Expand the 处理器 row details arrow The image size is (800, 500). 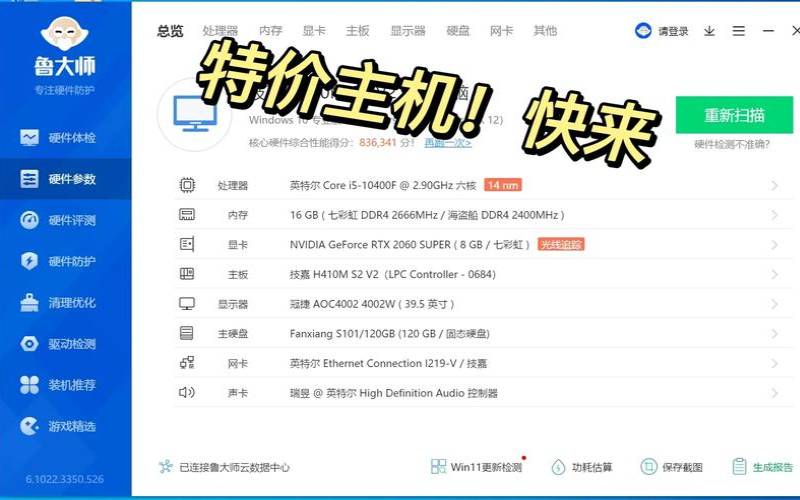(x=775, y=185)
